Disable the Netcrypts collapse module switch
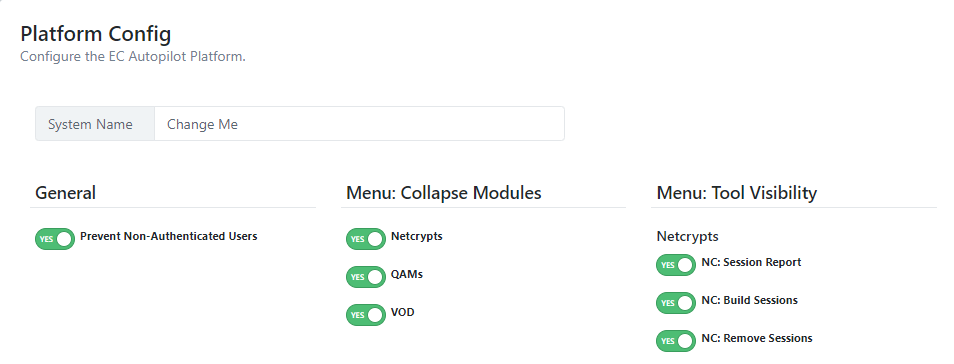The width and height of the screenshot is (954, 364). pyautogui.click(x=366, y=239)
